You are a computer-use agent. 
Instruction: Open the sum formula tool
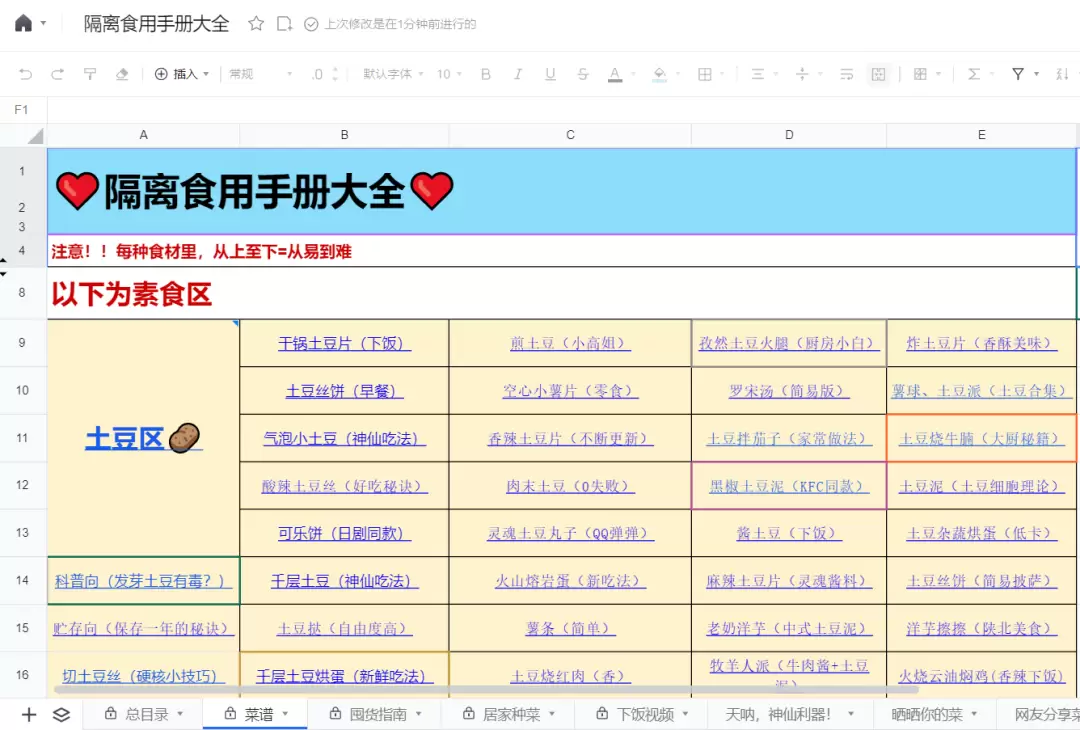[x=973, y=74]
